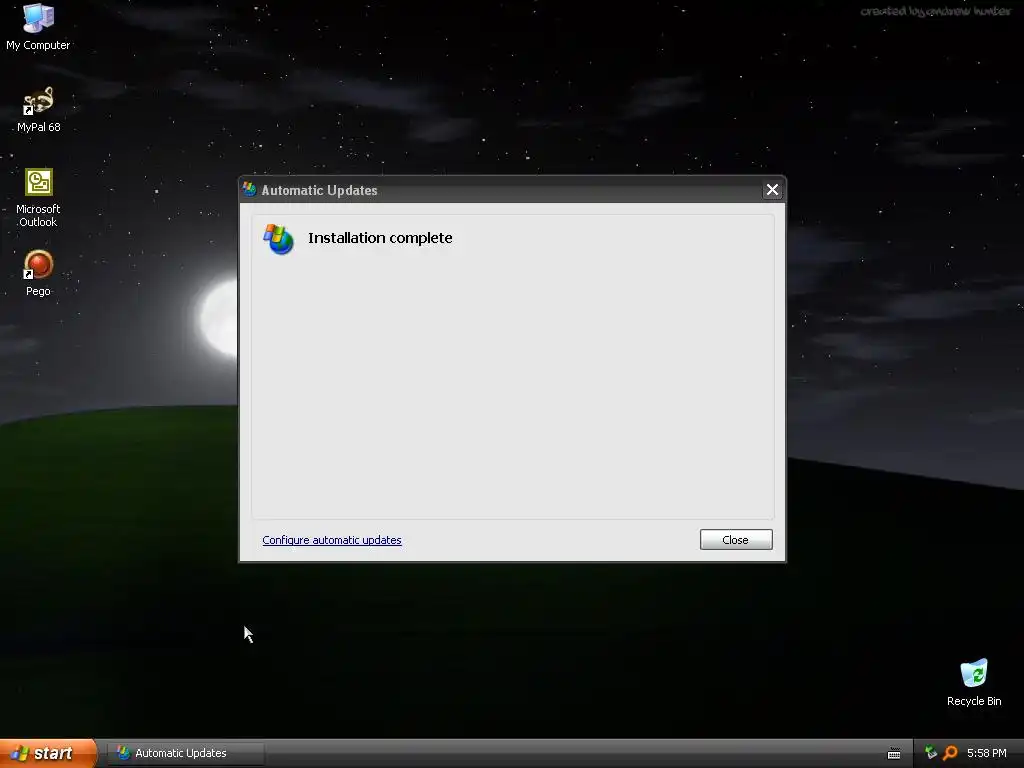Click the Installation complete heading text
Screen dimensions: 1024x768
[x=380, y=238]
